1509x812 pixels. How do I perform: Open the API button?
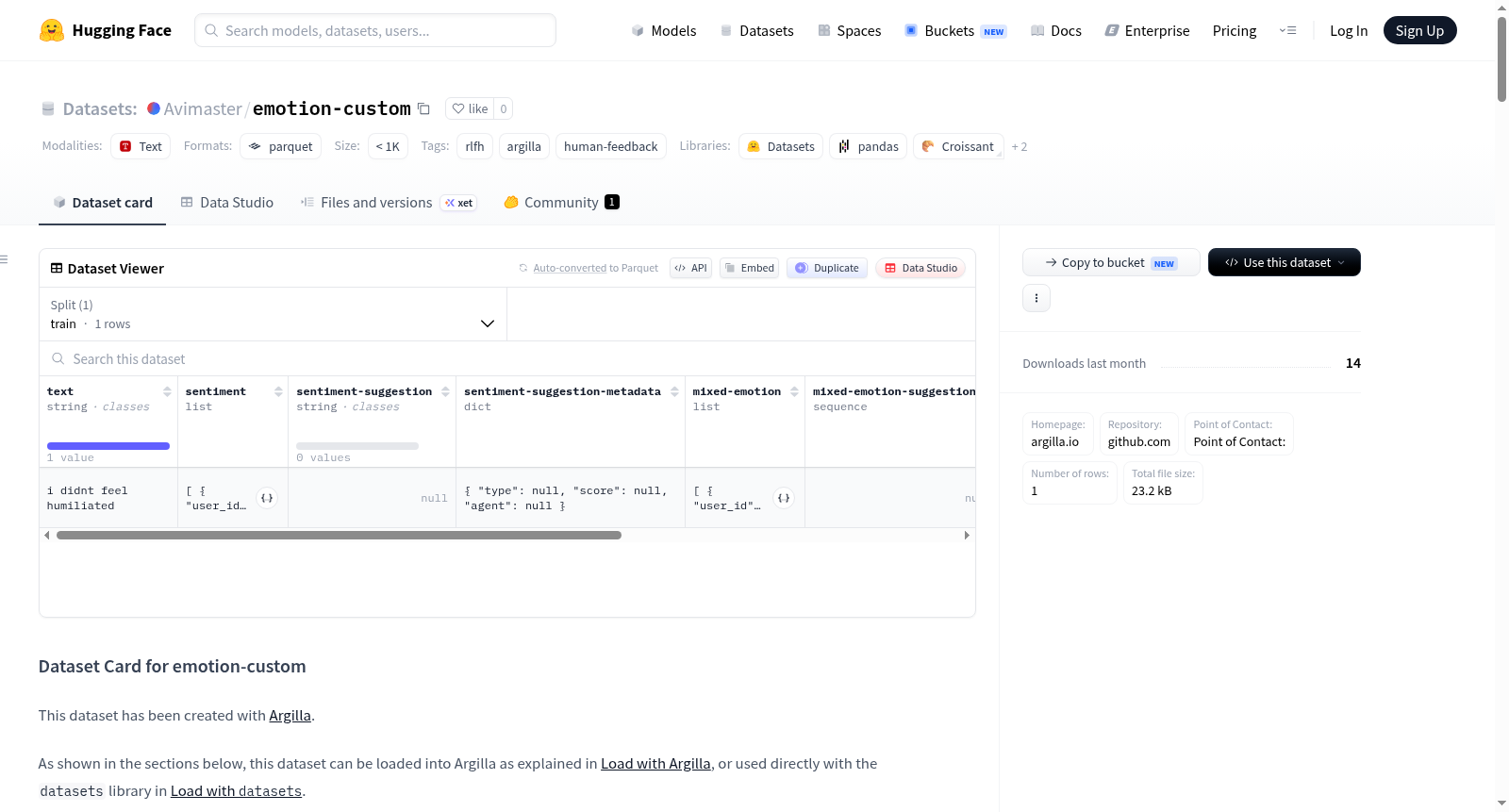coord(690,268)
